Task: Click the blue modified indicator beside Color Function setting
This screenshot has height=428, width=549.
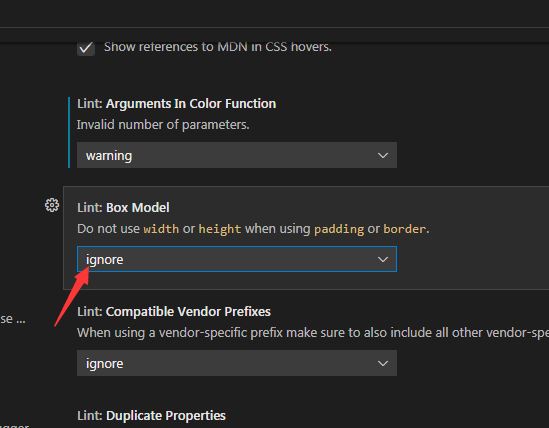Action: [69, 132]
